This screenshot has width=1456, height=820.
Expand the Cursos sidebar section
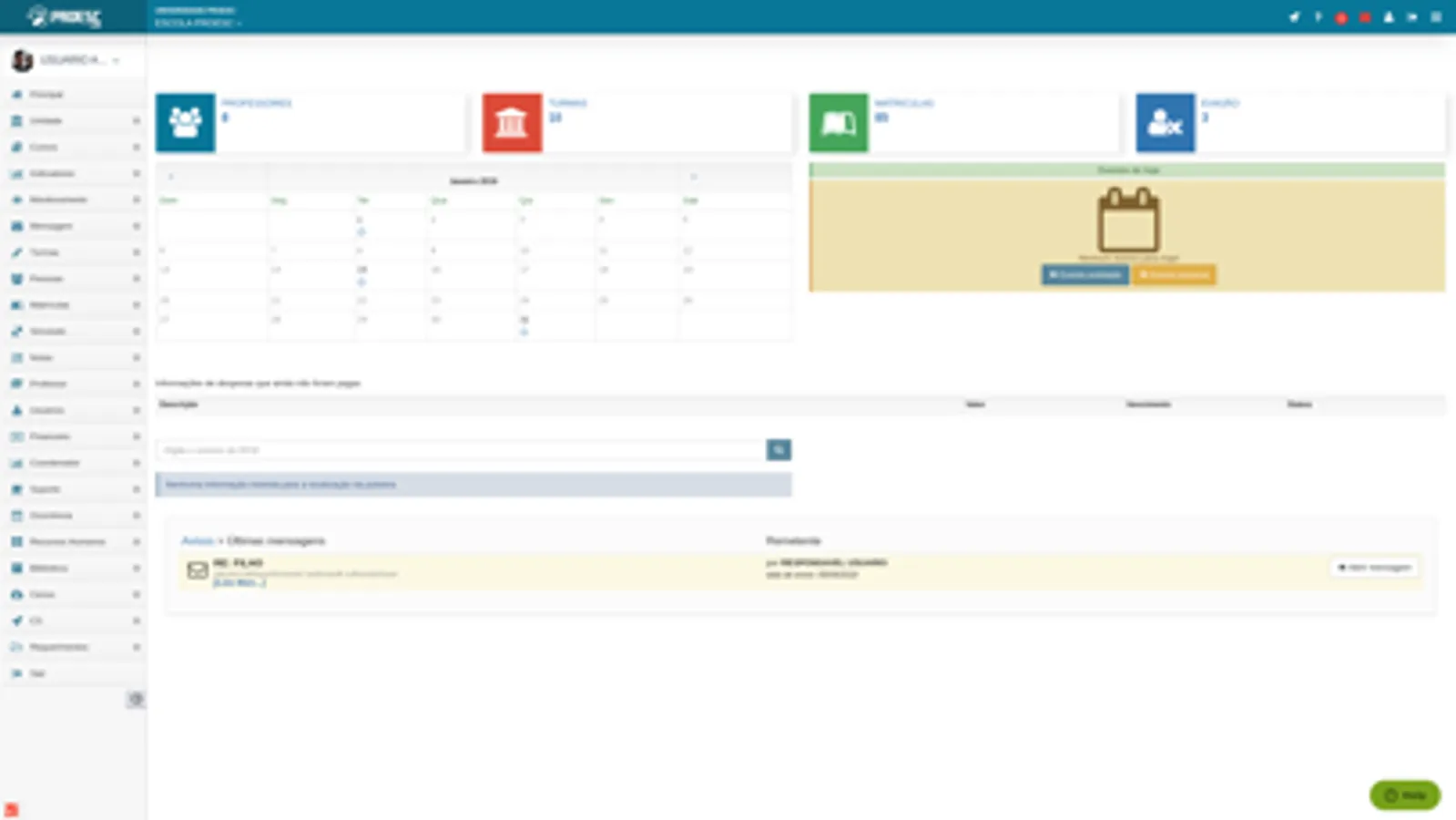[x=73, y=147]
